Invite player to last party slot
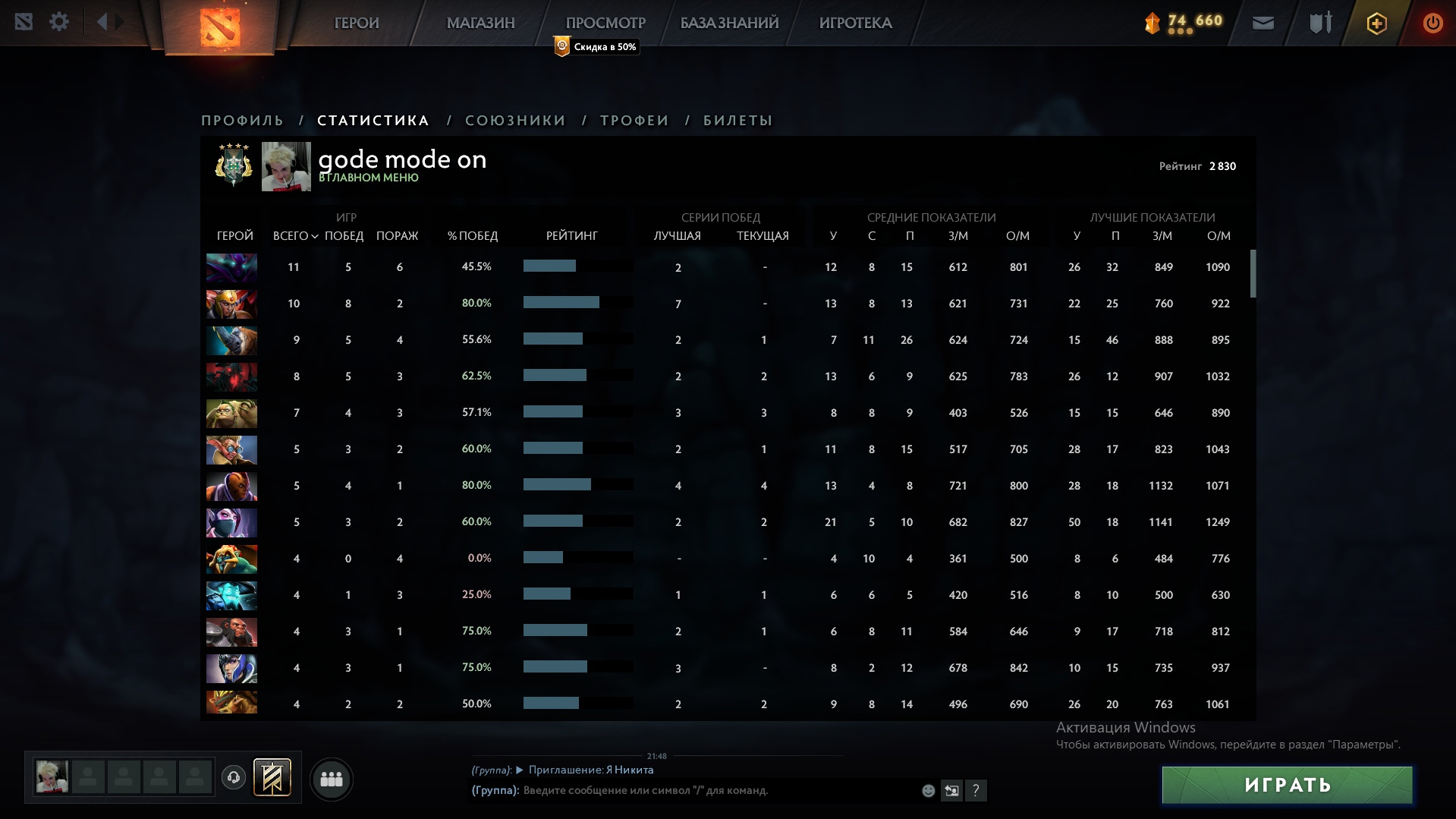Screen dimensions: 1456x819 coord(195,777)
